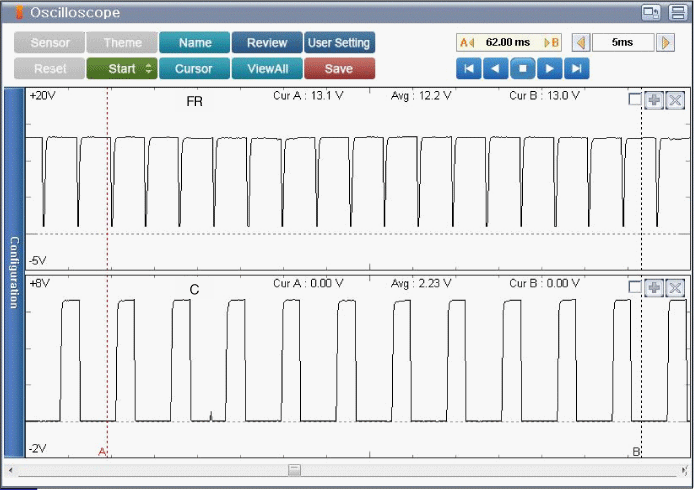Viewport: 694px width, 490px height.
Task: Tick the FR channel checkbox
Action: coord(635,100)
